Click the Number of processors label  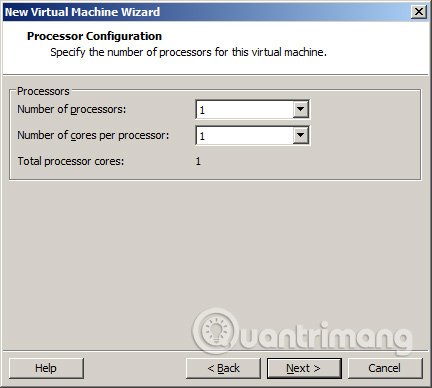click(72, 109)
